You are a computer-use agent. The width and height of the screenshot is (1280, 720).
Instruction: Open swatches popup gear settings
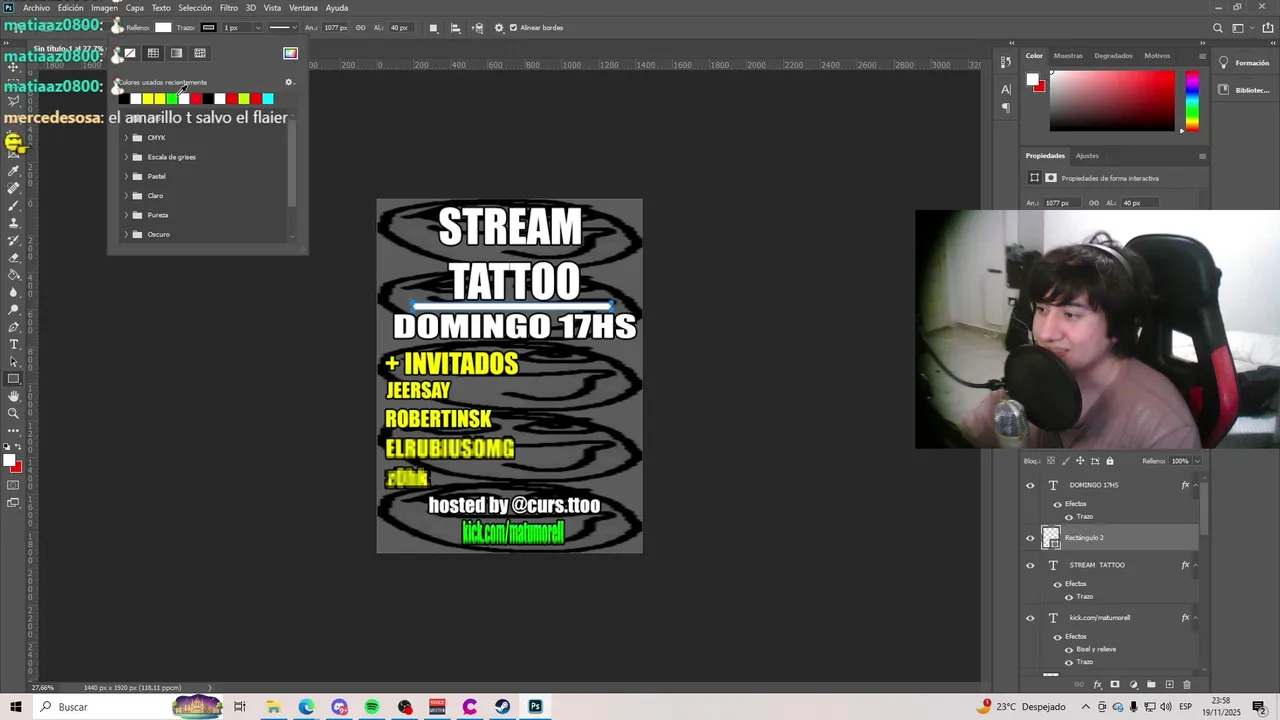(289, 82)
